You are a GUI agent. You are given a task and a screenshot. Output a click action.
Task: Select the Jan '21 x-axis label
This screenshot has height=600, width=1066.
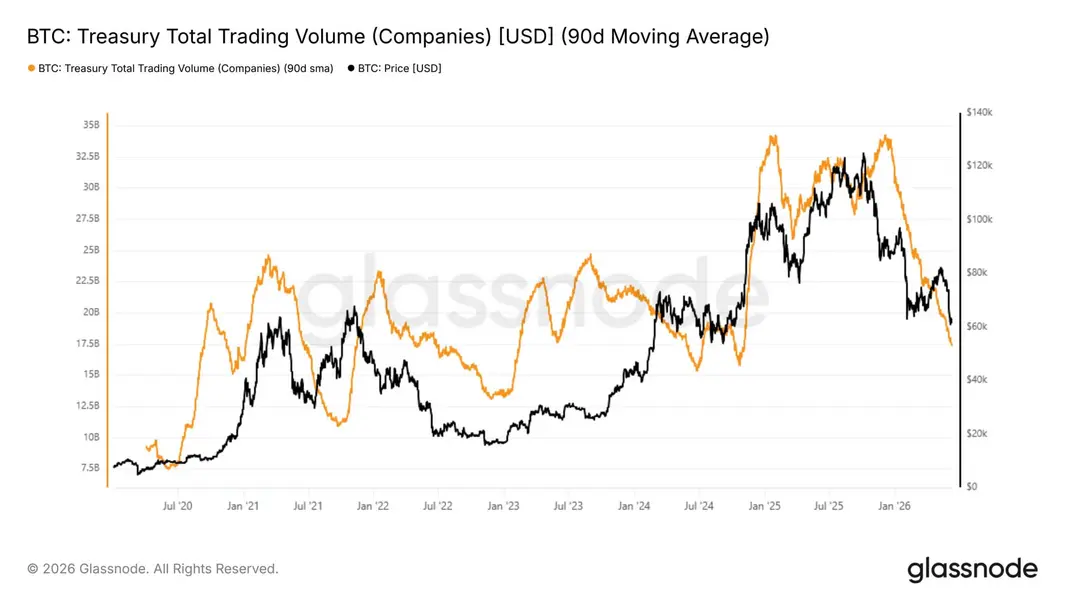[x=243, y=506]
